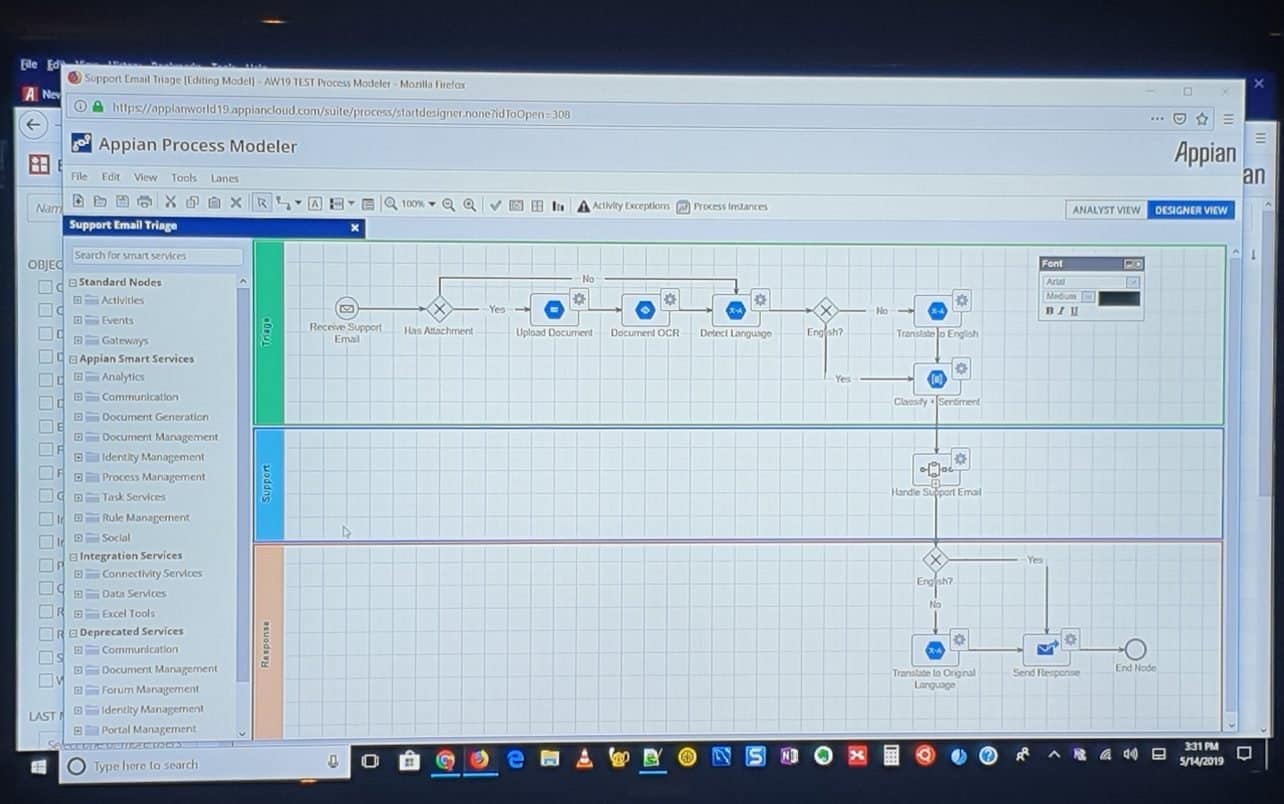The height and width of the screenshot is (804, 1284).
Task: Open the Tools menu
Action: (183, 178)
